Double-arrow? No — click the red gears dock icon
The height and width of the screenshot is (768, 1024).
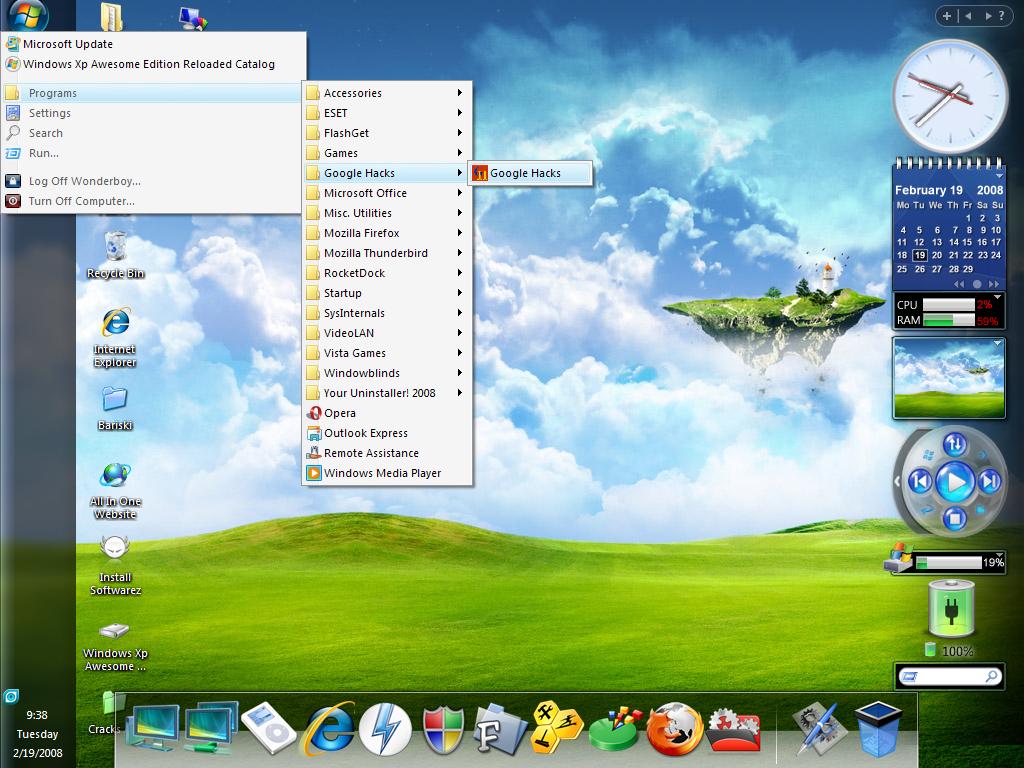(x=732, y=727)
